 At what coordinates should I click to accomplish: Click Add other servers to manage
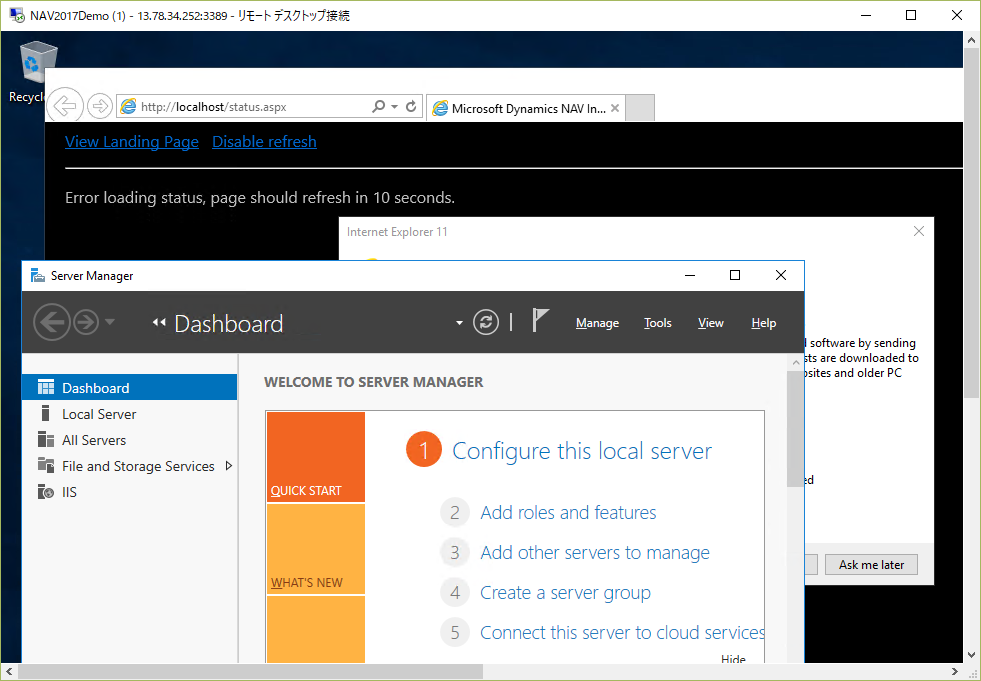coord(595,553)
